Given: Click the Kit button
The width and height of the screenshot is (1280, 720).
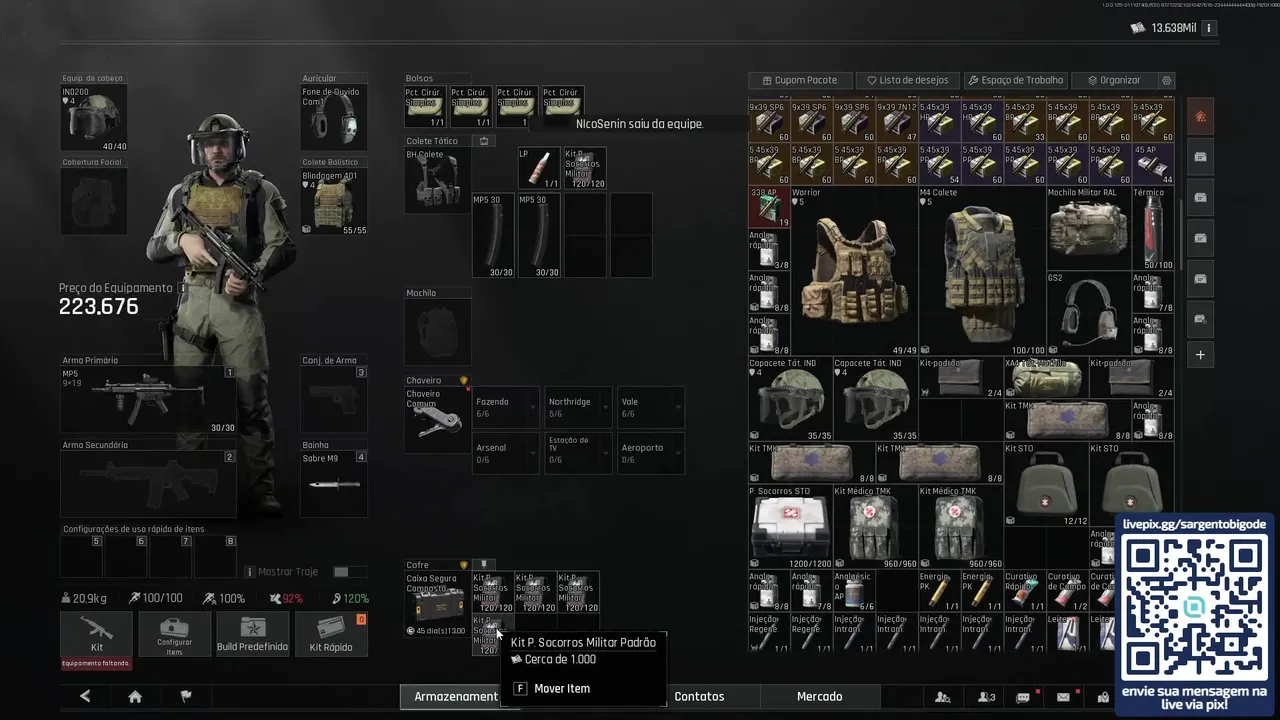Looking at the screenshot, I should pos(96,634).
